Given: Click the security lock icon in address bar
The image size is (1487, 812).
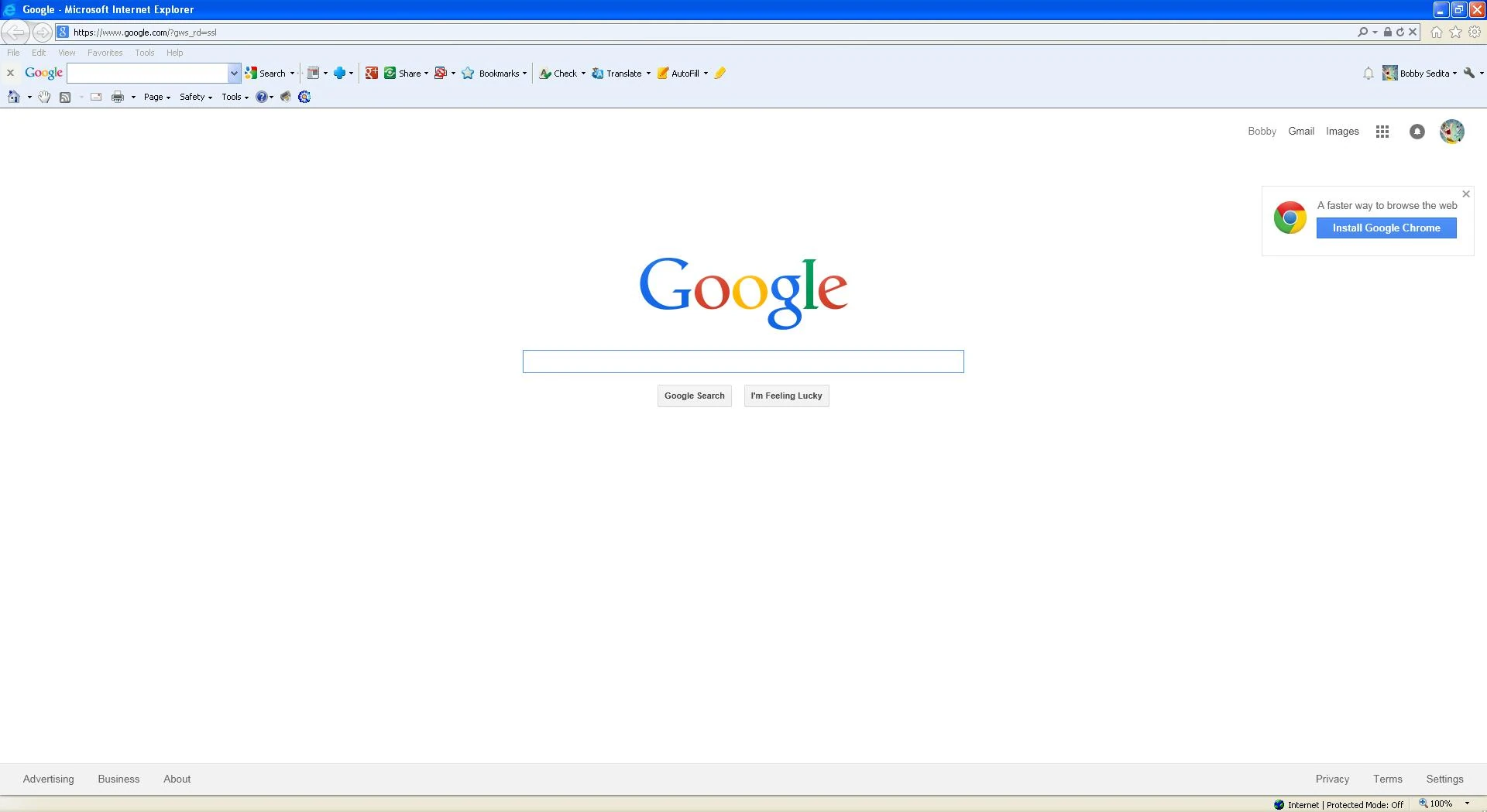Looking at the screenshot, I should click(1388, 32).
